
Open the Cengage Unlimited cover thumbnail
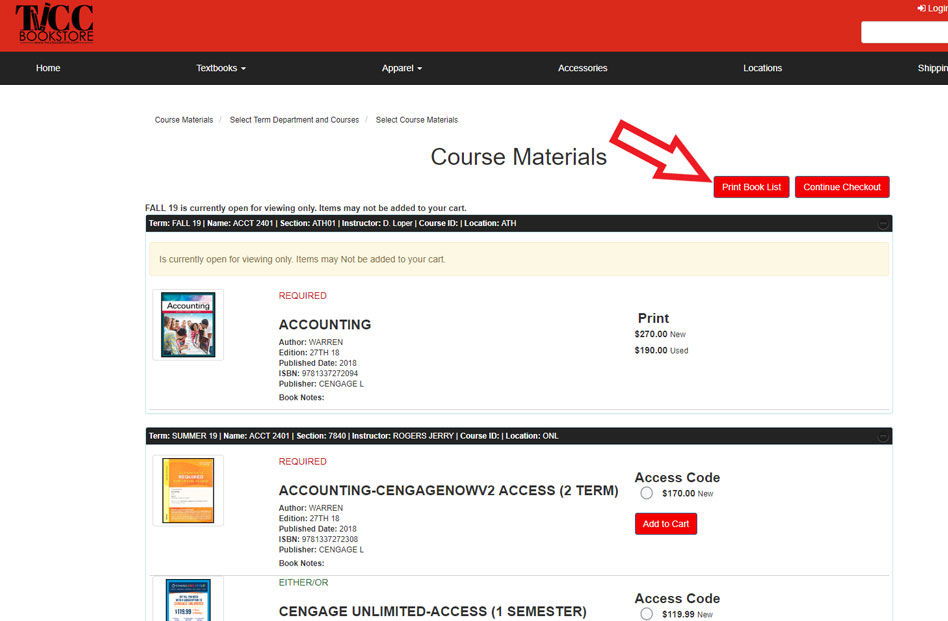coord(188,599)
